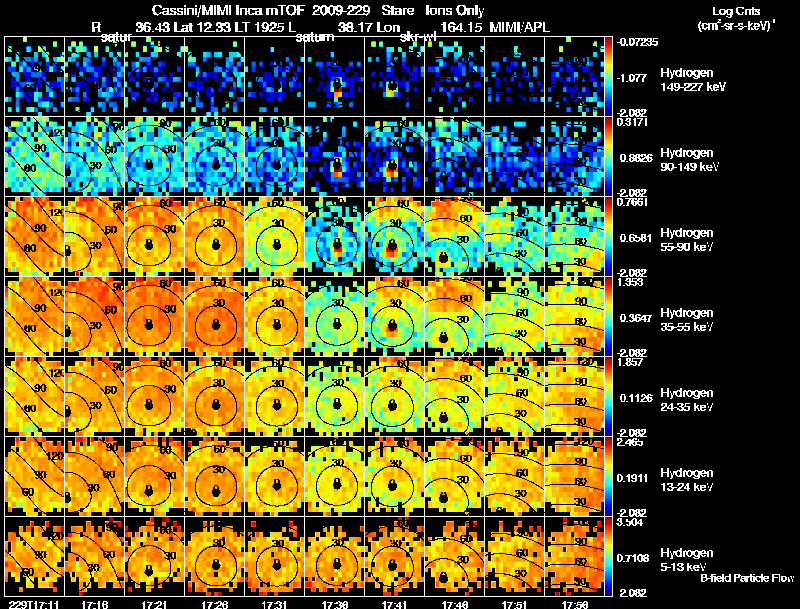Viewport: 800px width, 609px height.
Task: Select the 17:56 panel in Hydrogen 13-24 keV row
Action: [x=574, y=476]
